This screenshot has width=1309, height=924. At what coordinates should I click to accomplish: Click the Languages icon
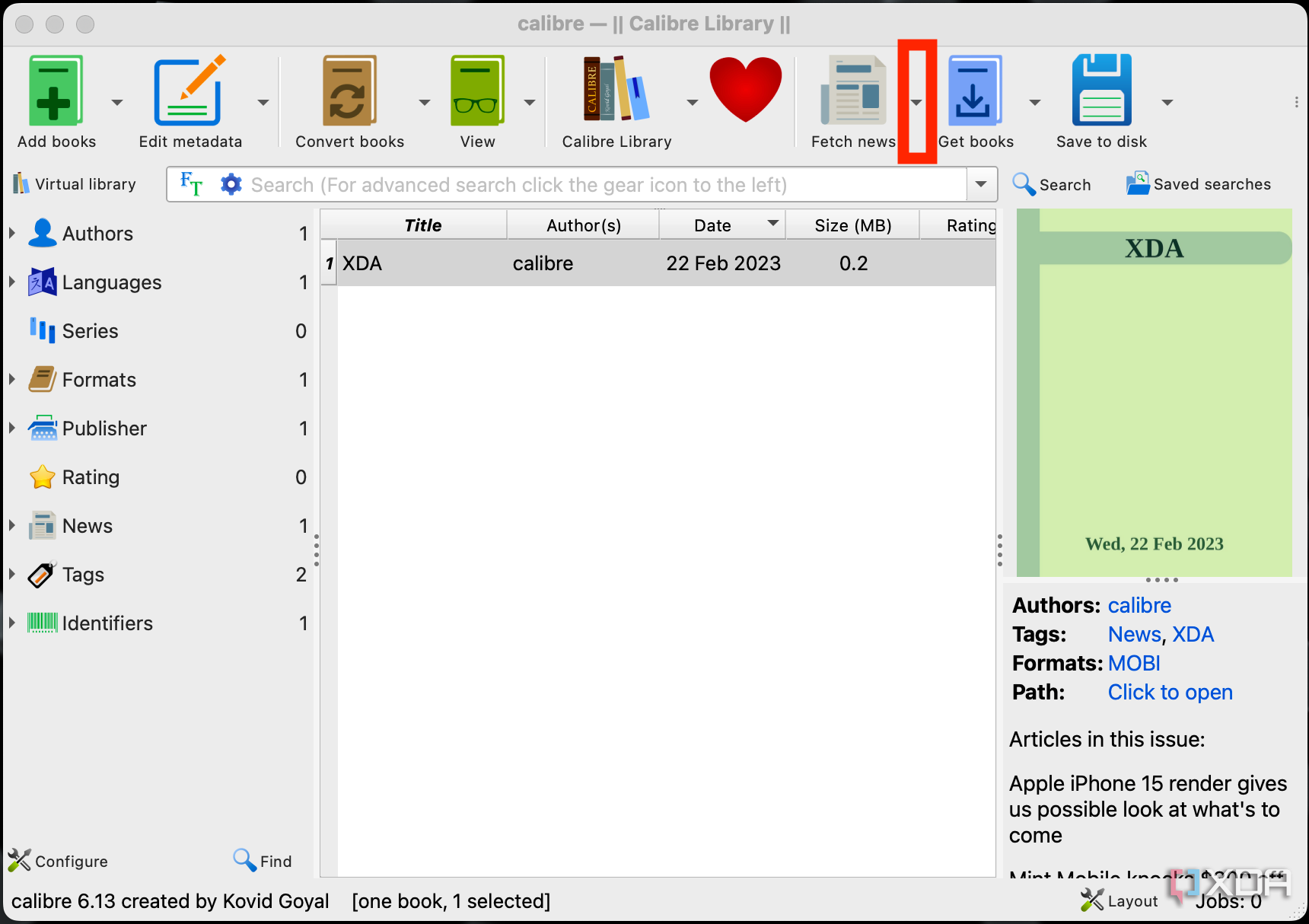pos(42,282)
